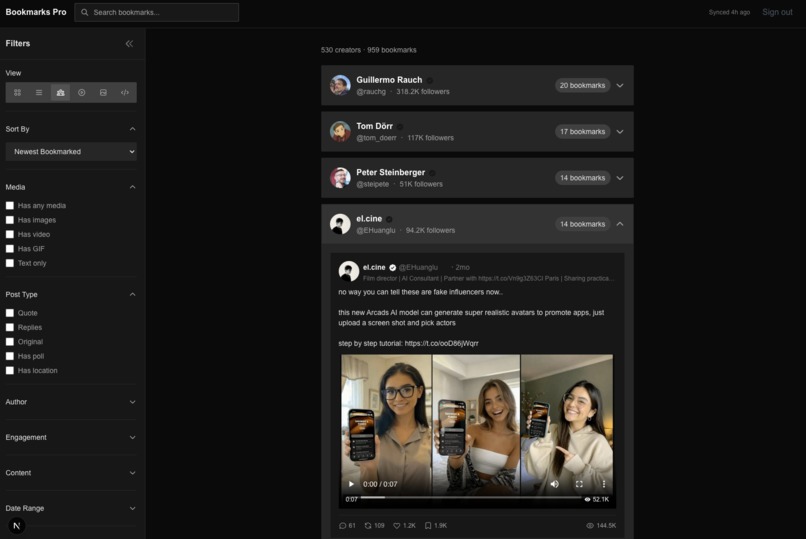Switch to list view icon
806x539 pixels.
[x=39, y=92]
